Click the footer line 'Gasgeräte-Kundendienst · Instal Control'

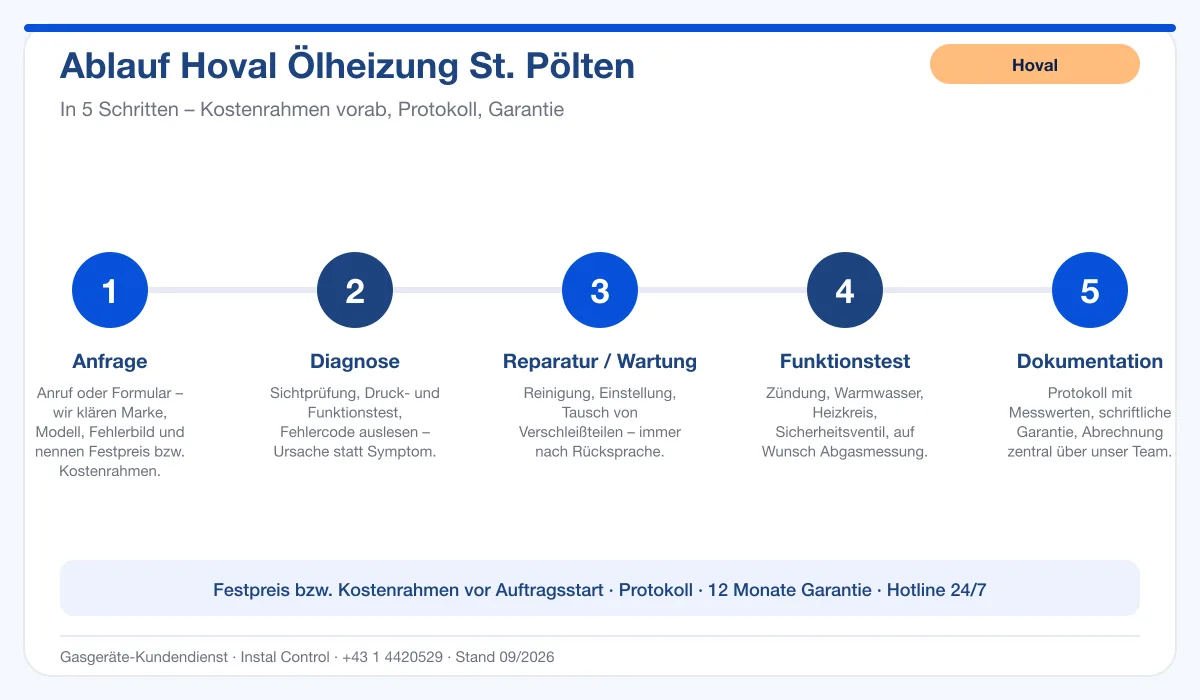tap(307, 657)
